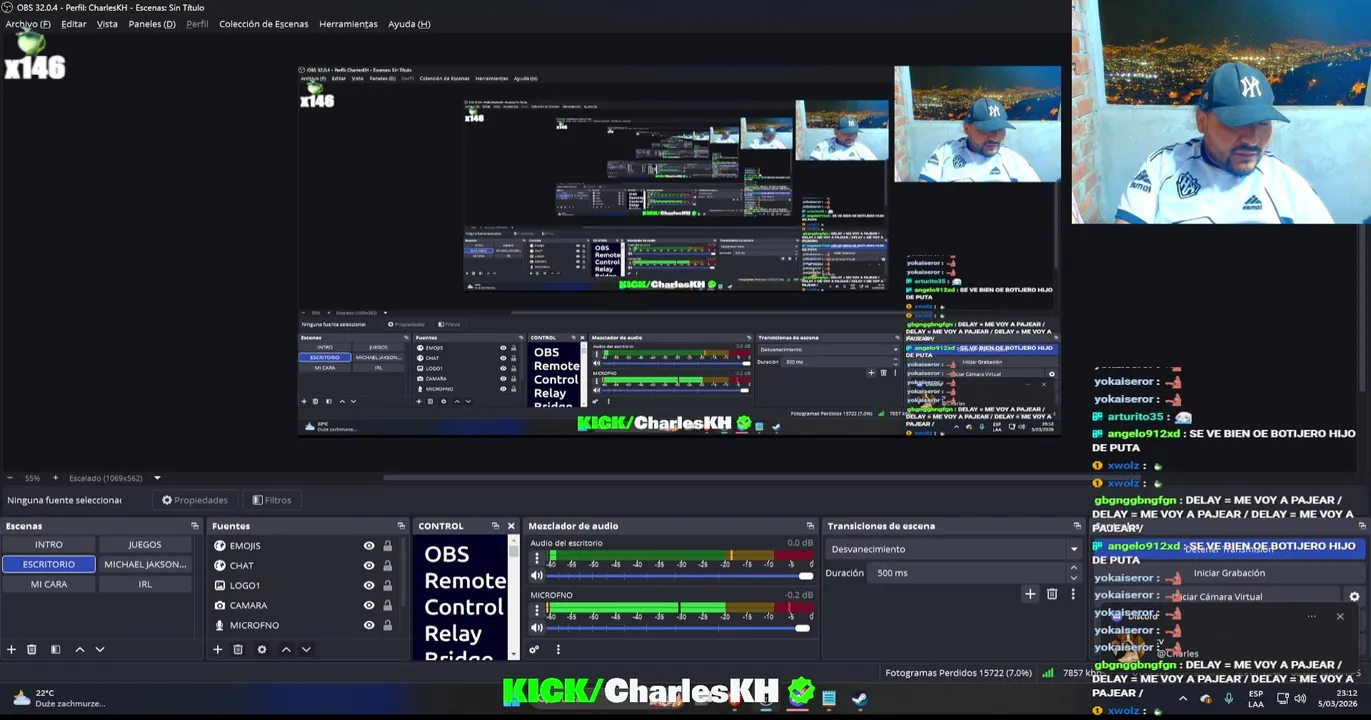Click the CONTROL panel vertical scrollbar
Screen dimensions: 1371x720
[x=514, y=598]
